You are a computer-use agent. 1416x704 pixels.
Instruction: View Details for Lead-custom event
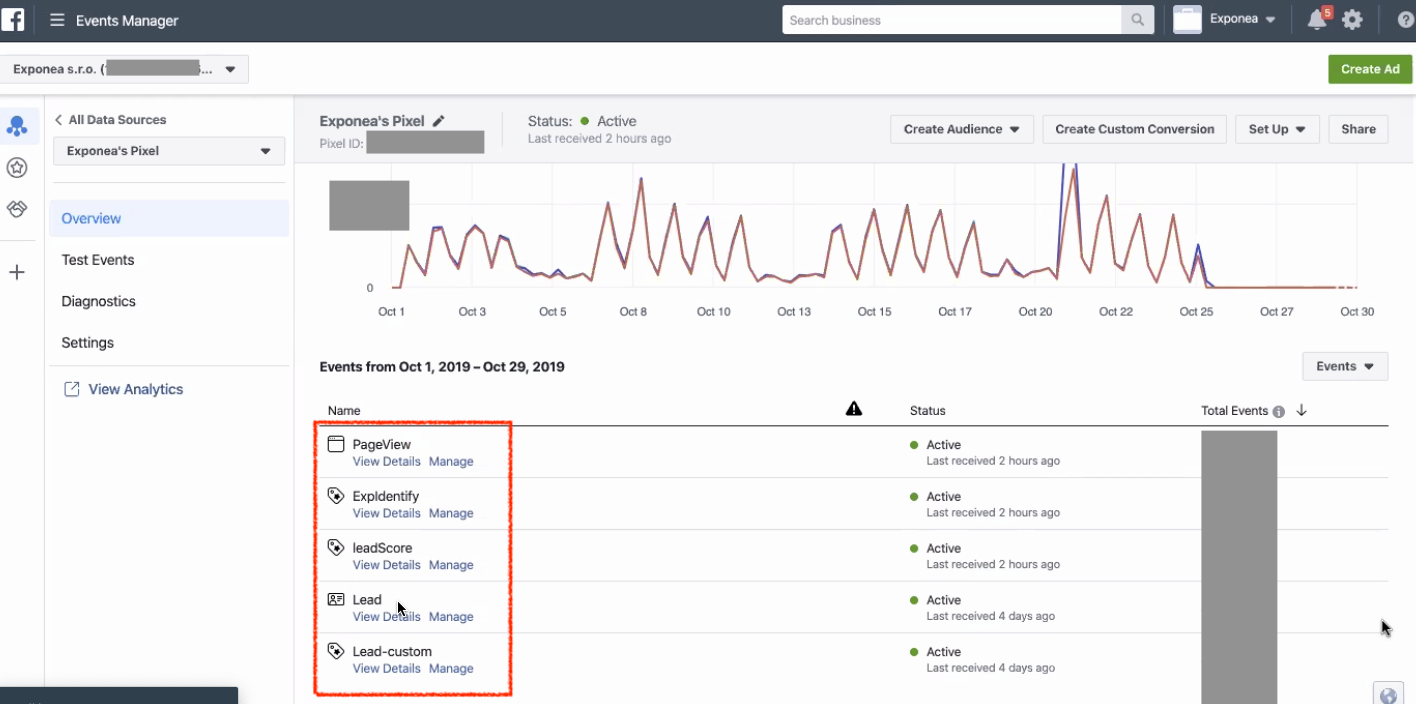click(386, 669)
